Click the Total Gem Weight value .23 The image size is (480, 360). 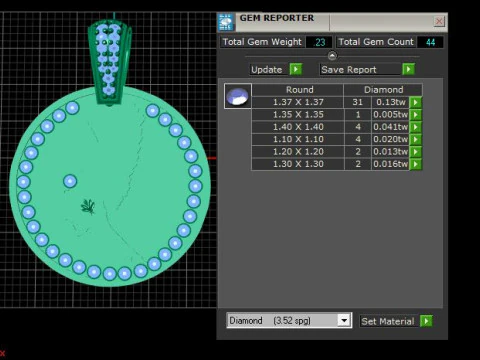click(320, 42)
